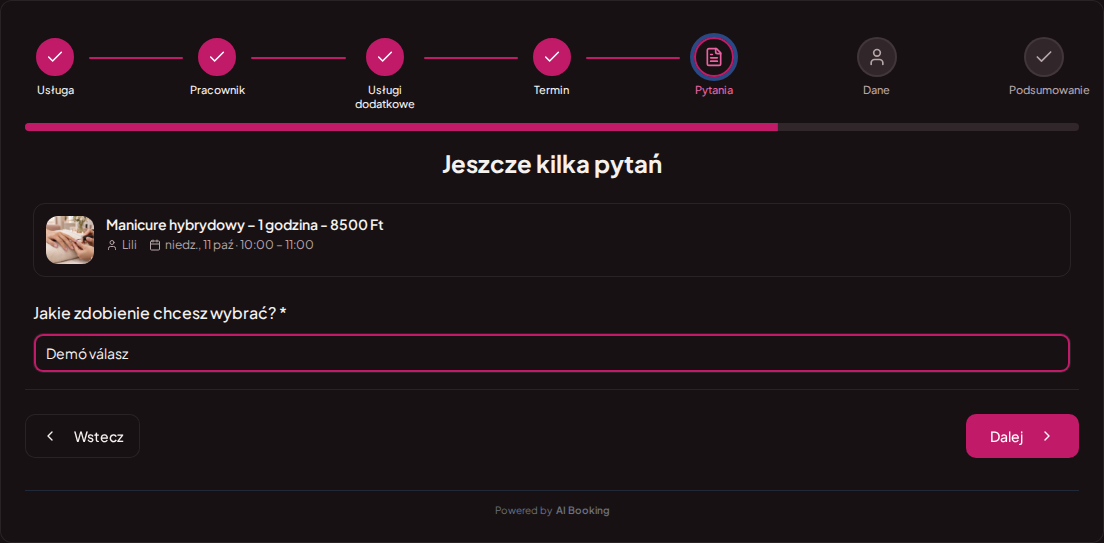Select the Pracownik step checkmark circle
Screen dimensions: 1104x543
pyautogui.click(x=217, y=57)
